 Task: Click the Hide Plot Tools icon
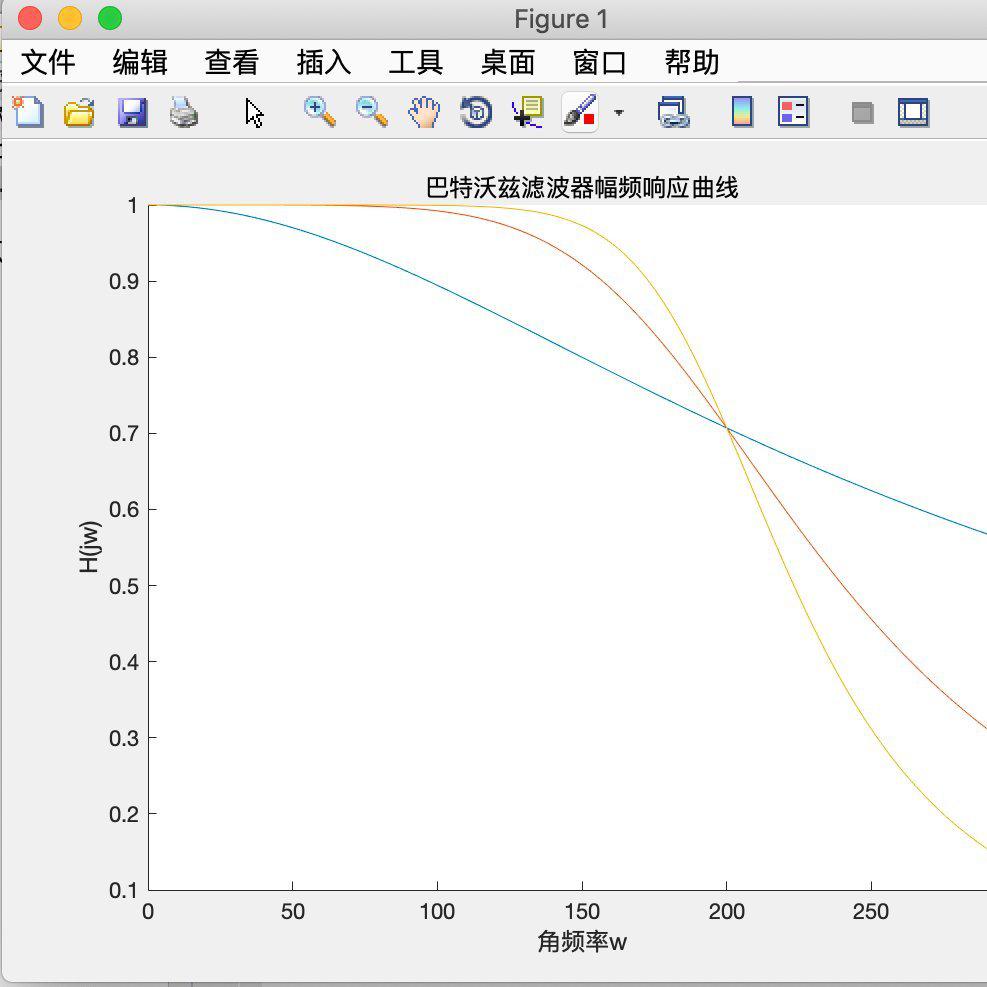coord(862,113)
